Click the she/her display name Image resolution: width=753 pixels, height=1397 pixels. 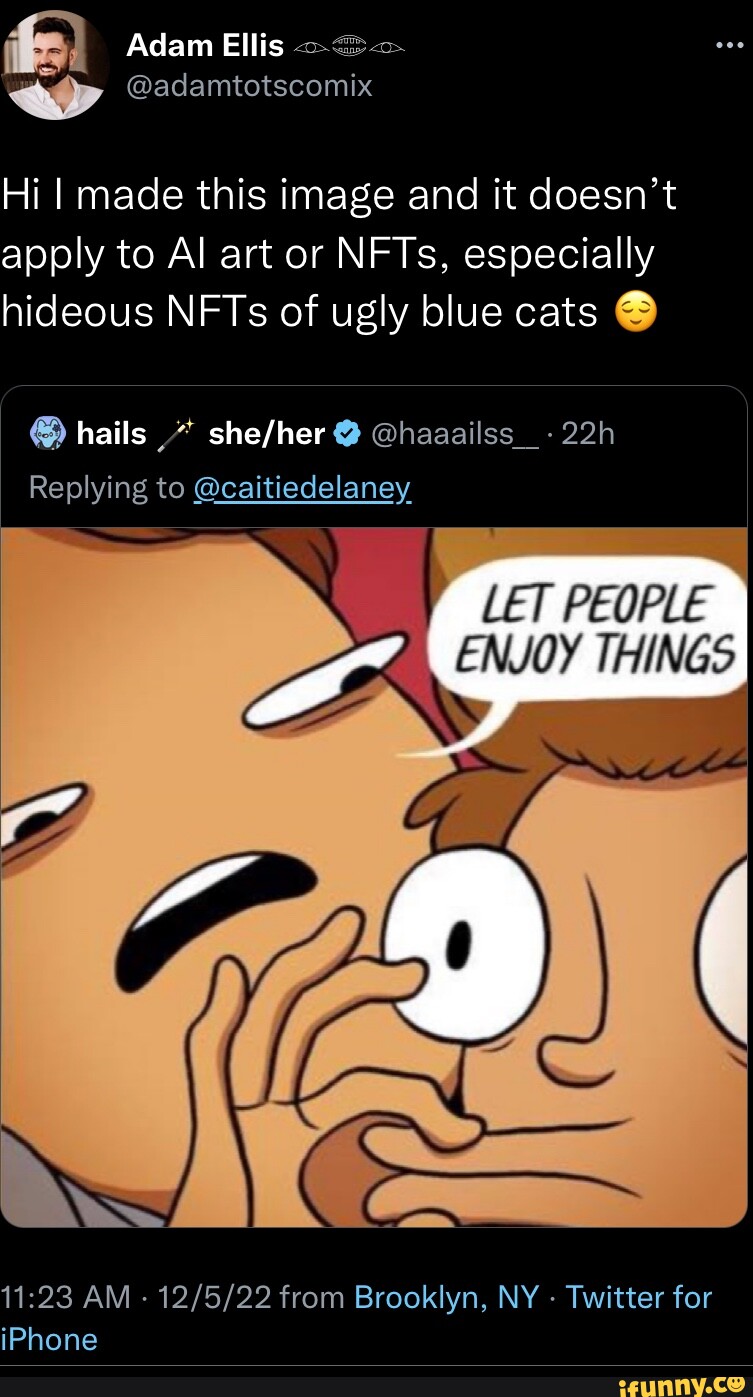coord(266,432)
